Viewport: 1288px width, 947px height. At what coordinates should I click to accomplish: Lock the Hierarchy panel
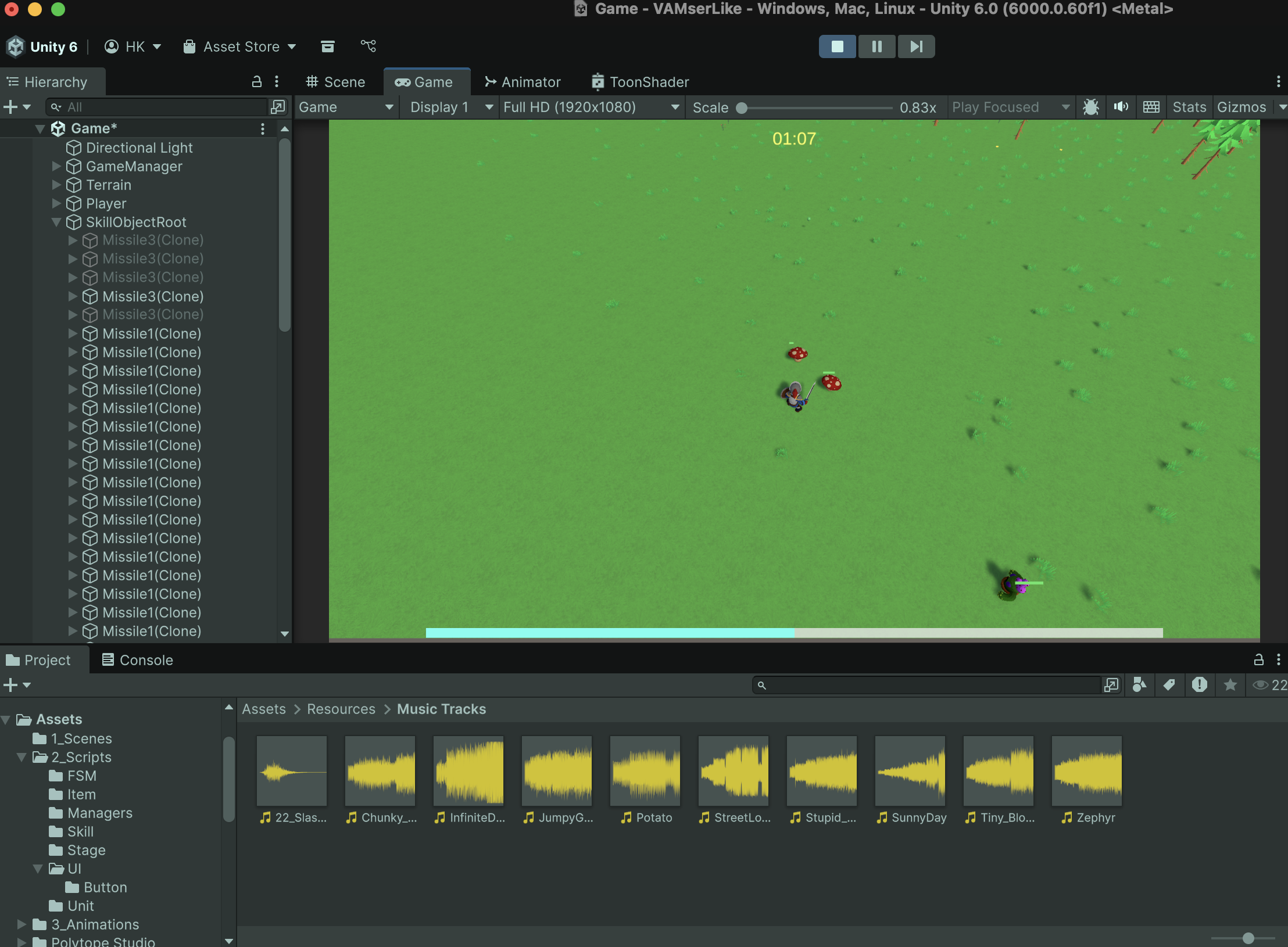click(256, 81)
